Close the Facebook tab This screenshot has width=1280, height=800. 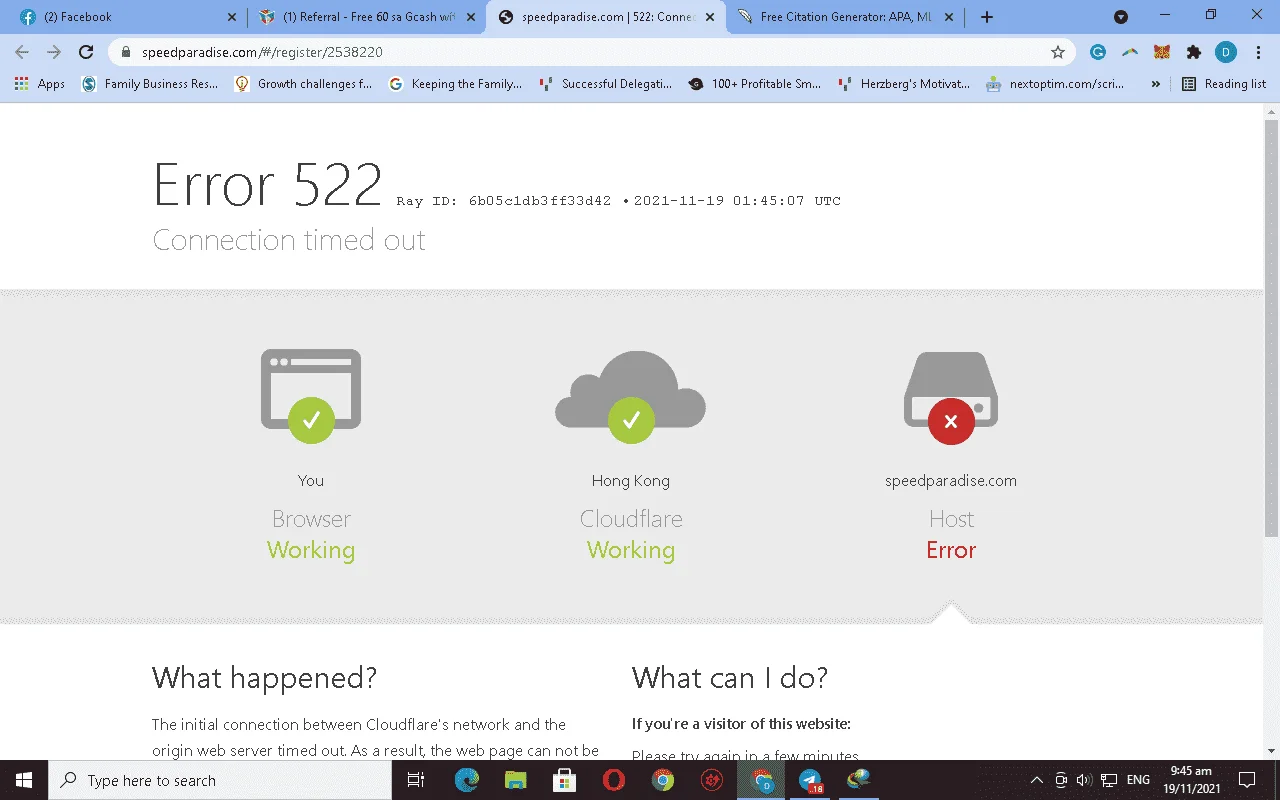click(231, 17)
